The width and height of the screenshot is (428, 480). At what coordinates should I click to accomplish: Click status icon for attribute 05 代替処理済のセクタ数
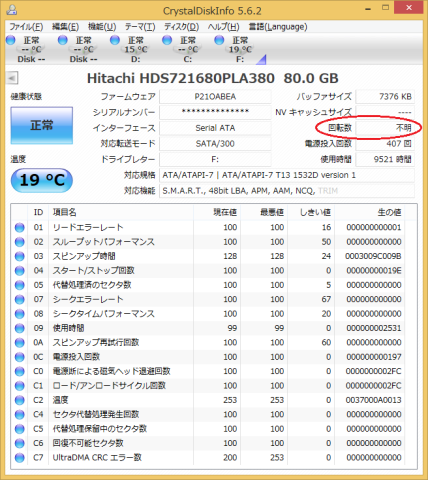tap(20, 285)
